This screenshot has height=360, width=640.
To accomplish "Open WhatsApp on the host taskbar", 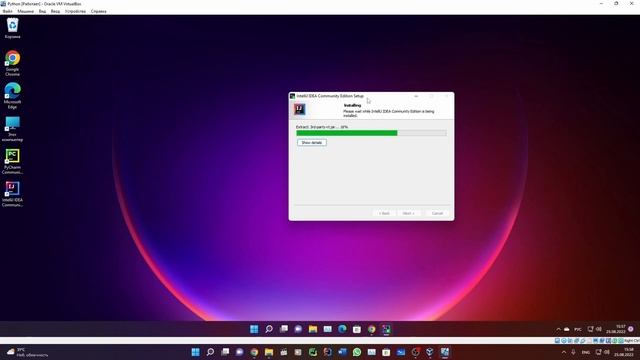I will (x=357, y=352).
